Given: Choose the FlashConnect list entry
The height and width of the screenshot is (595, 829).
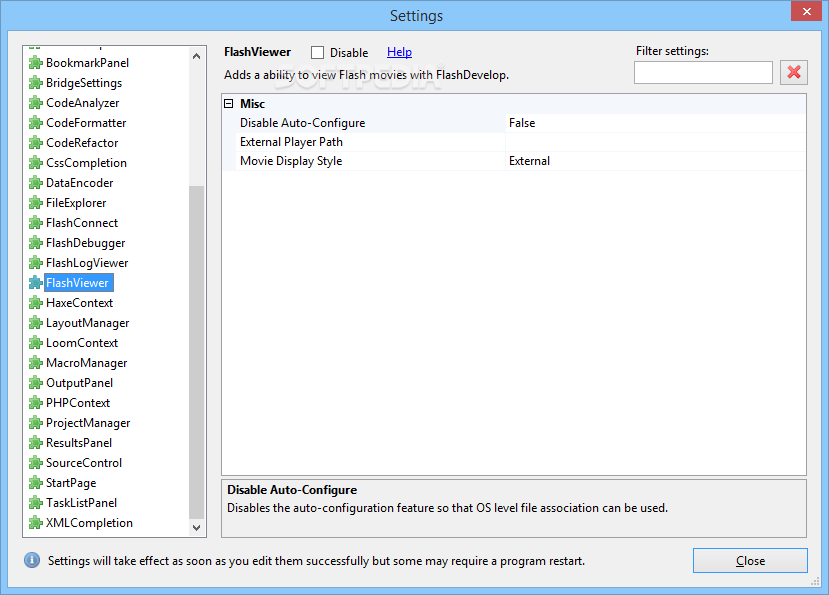Looking at the screenshot, I should pos(82,223).
